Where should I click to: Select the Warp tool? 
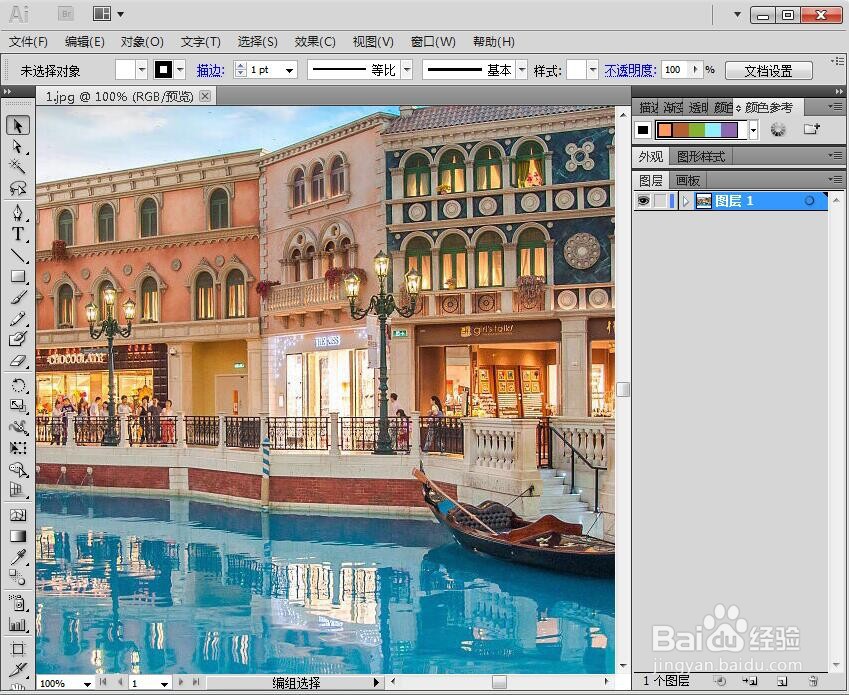(x=18, y=427)
